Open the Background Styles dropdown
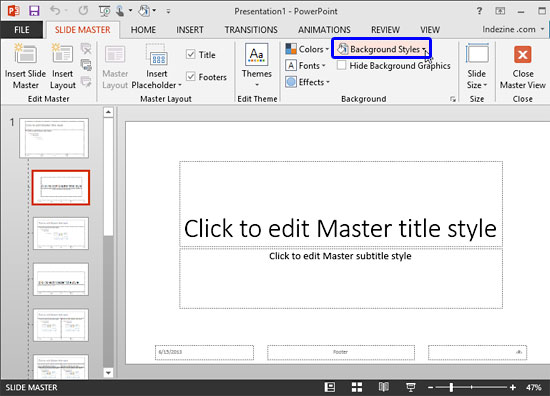The width and height of the screenshot is (550, 396). click(381, 49)
